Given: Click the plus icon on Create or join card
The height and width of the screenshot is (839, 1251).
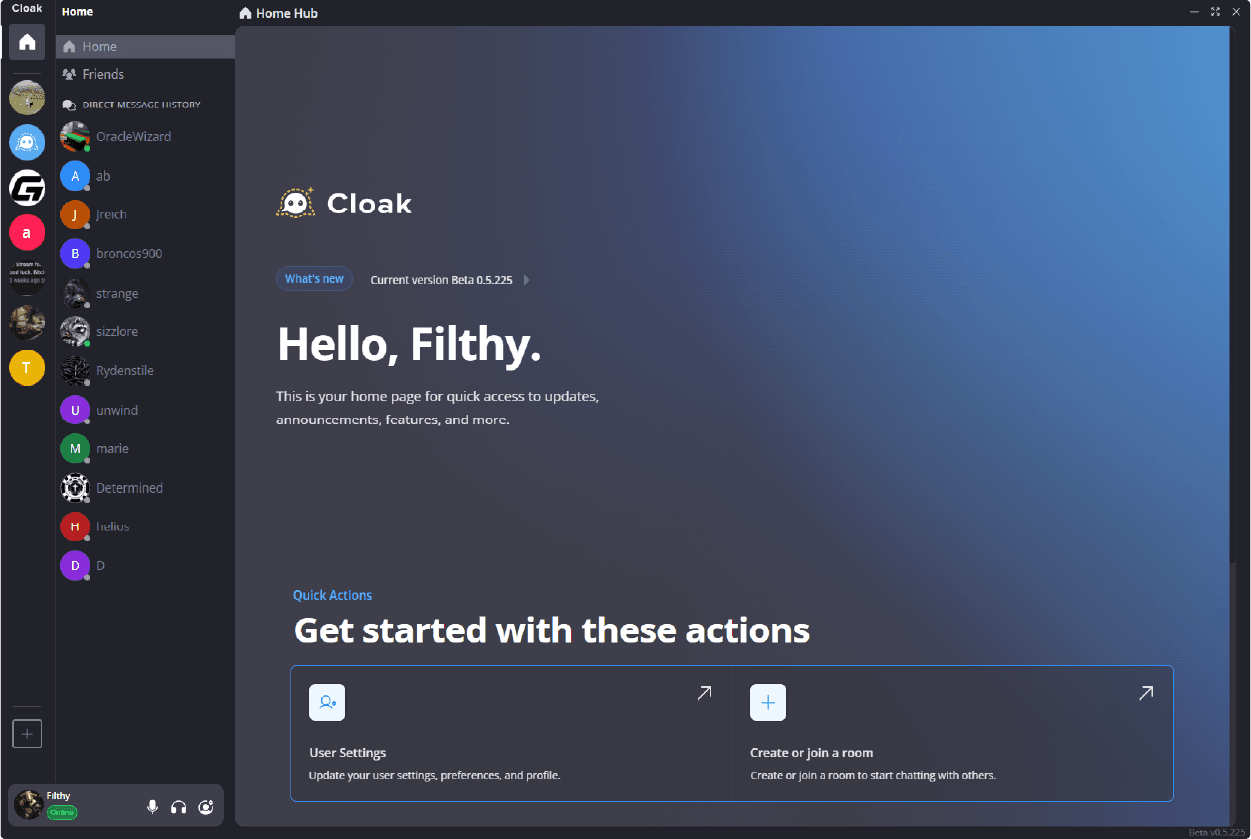Looking at the screenshot, I should tap(768, 703).
